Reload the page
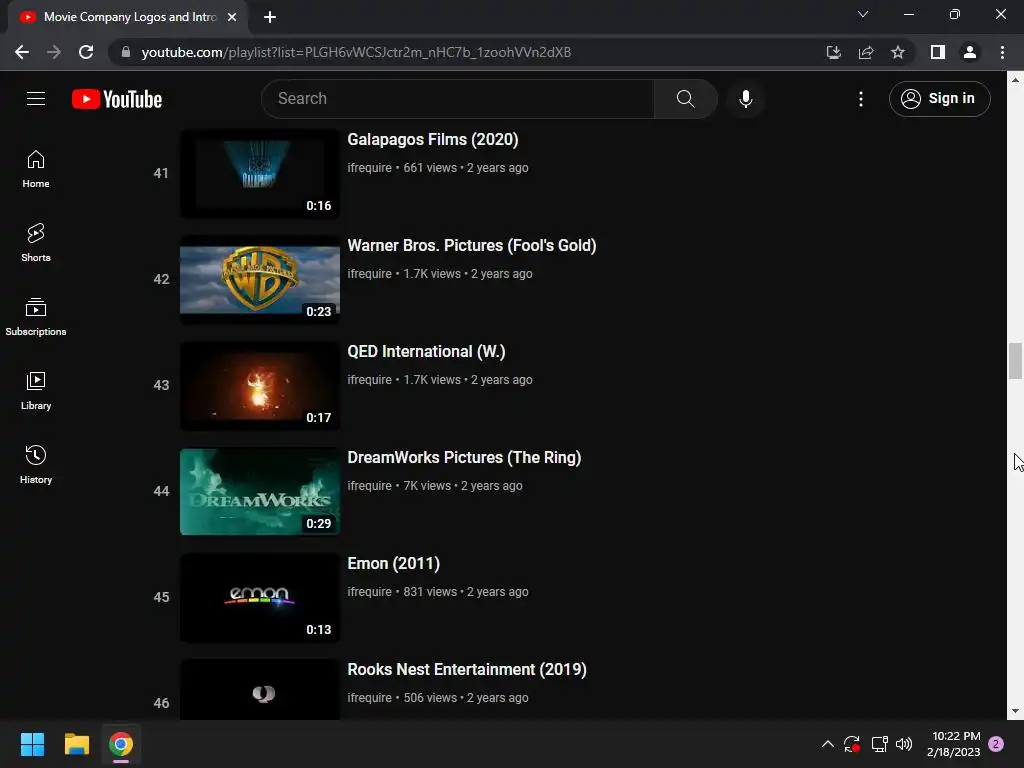 [x=86, y=52]
